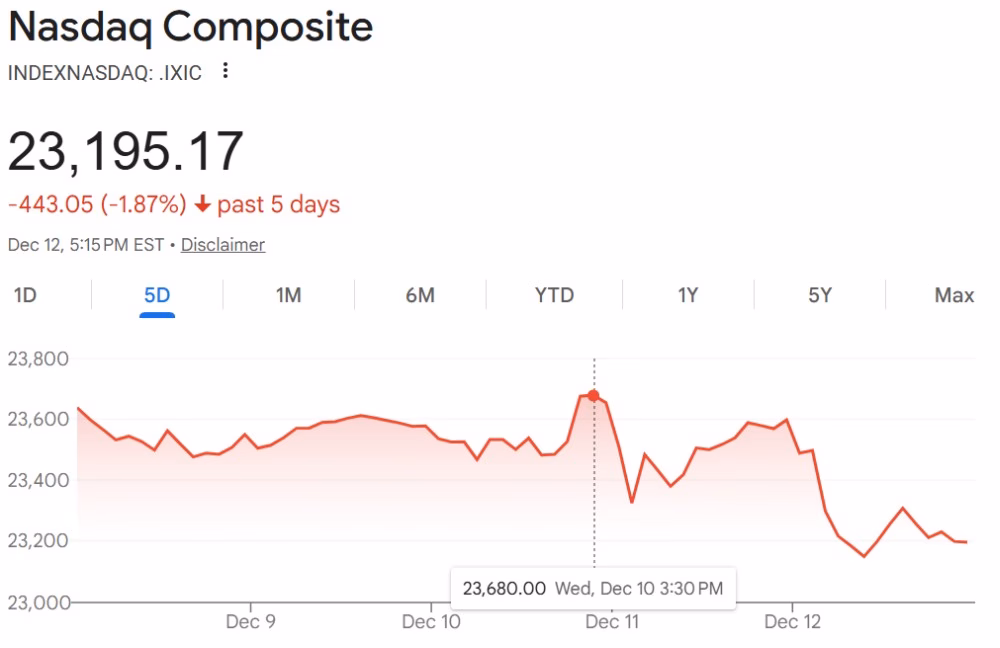Select the Max time range

tap(954, 295)
